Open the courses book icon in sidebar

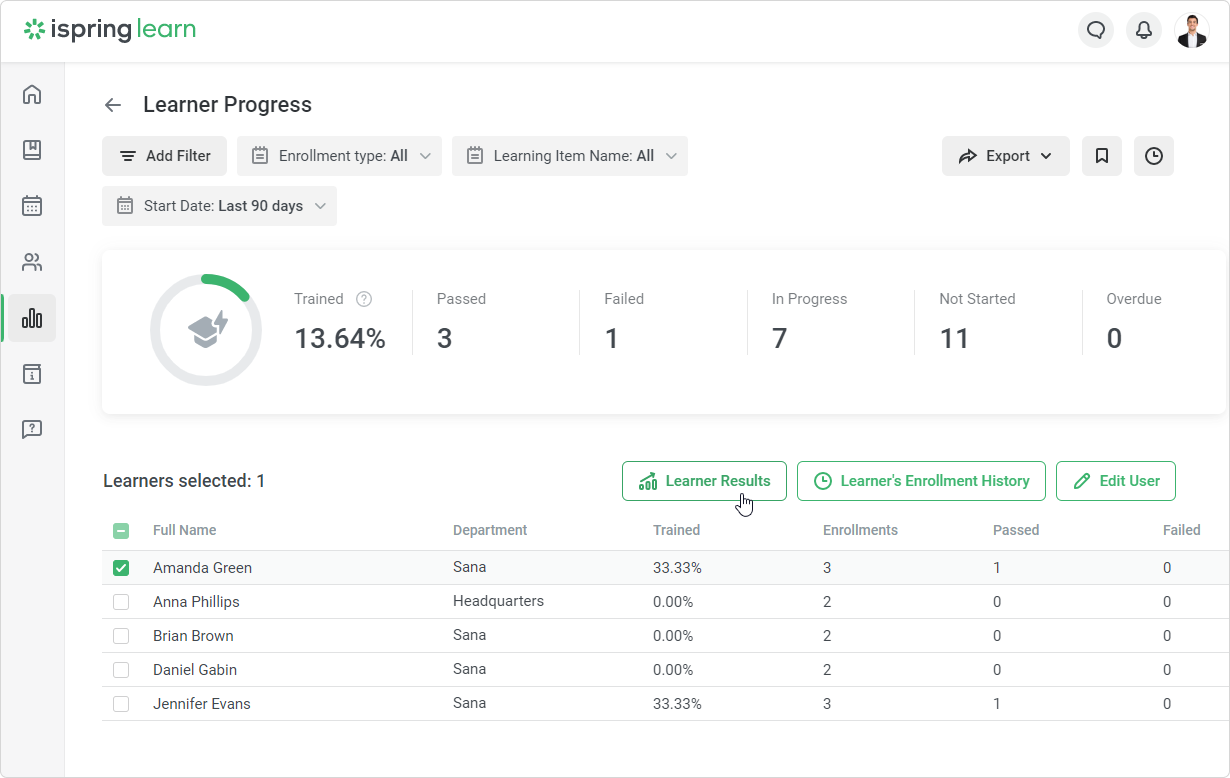point(32,150)
